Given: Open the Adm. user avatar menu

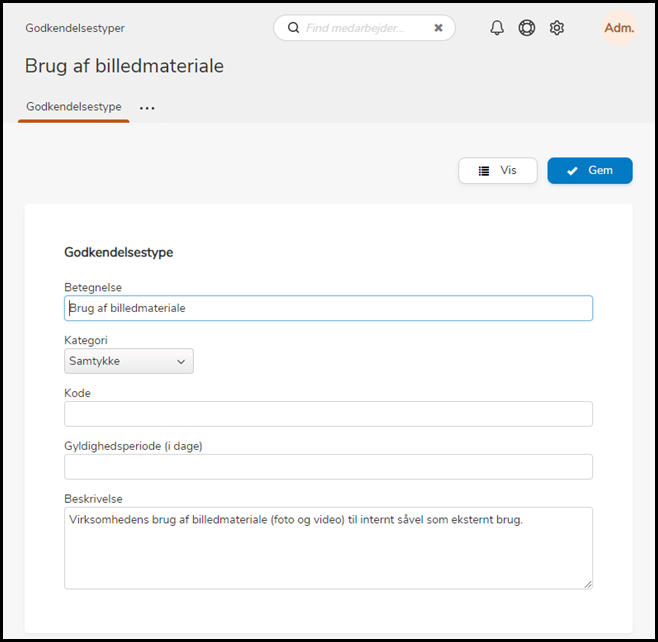Looking at the screenshot, I should pyautogui.click(x=619, y=28).
